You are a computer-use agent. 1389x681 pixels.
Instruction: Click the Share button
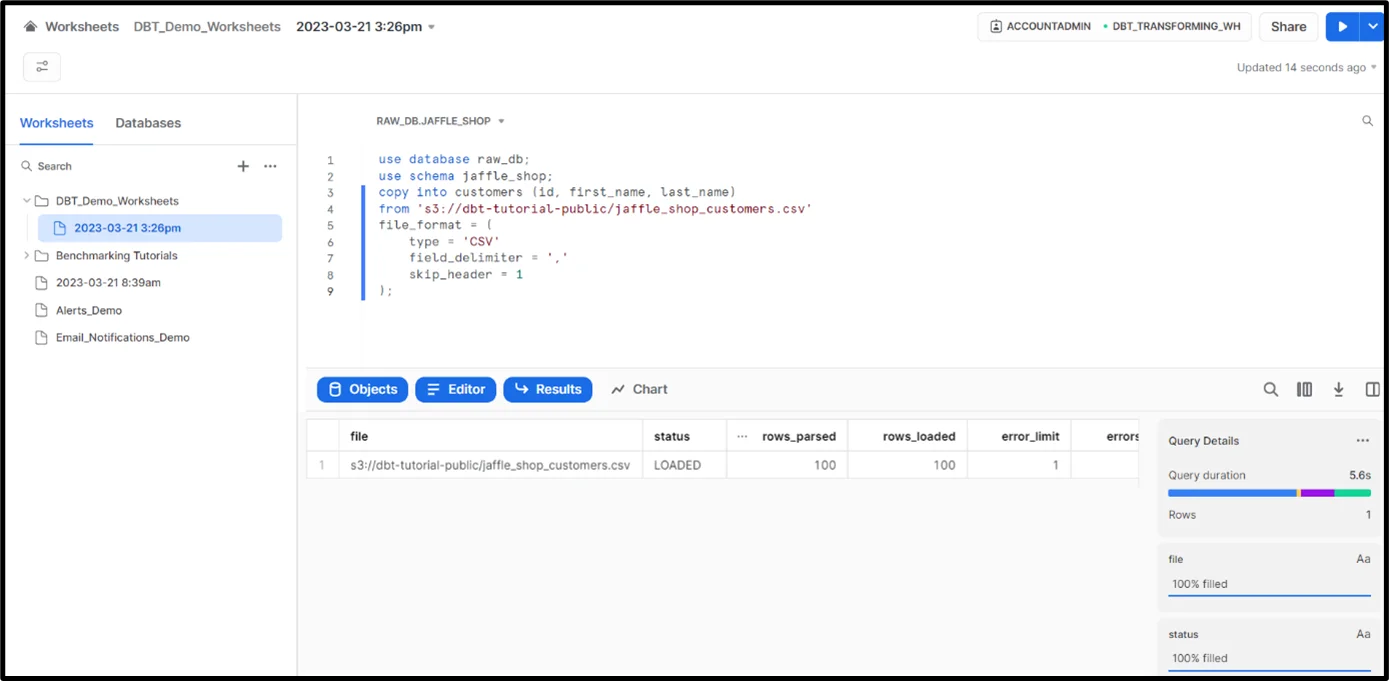(1288, 27)
